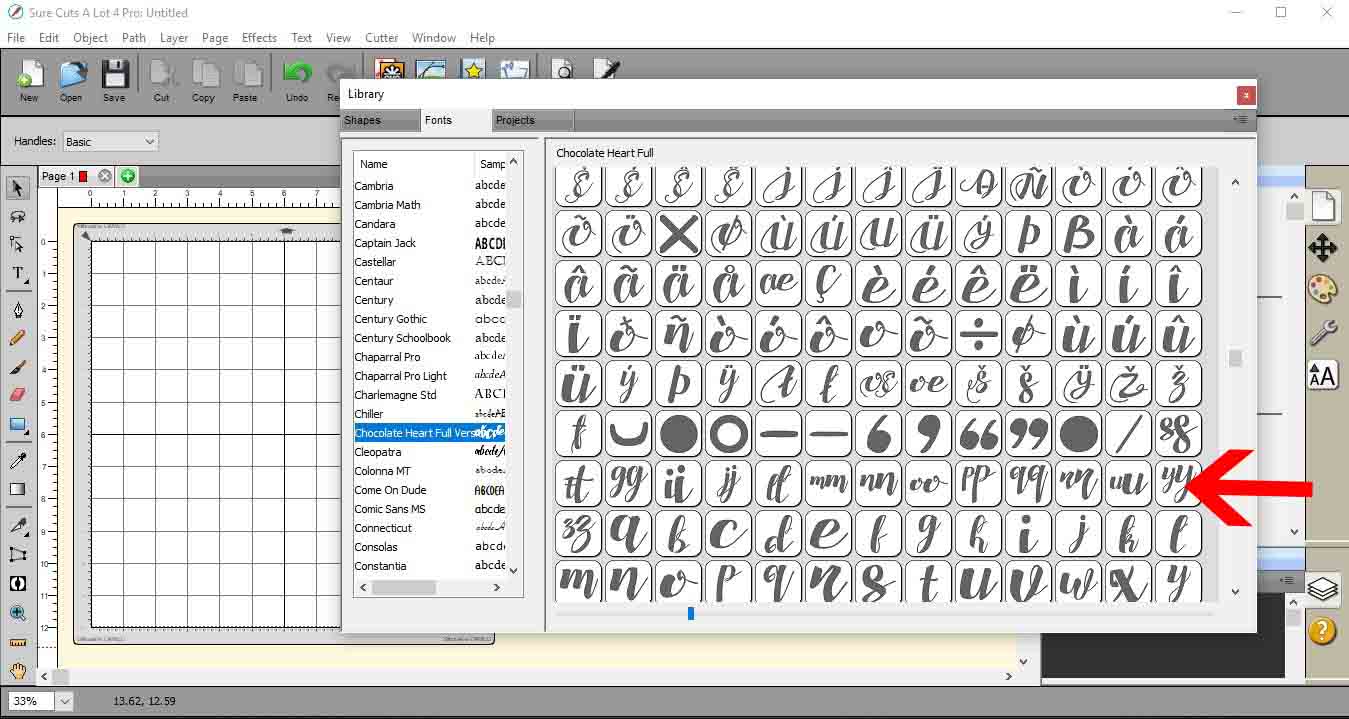Screen dimensions: 1349x719
Task: Click the font list horizontal scrollbar thumb
Action: coord(404,588)
